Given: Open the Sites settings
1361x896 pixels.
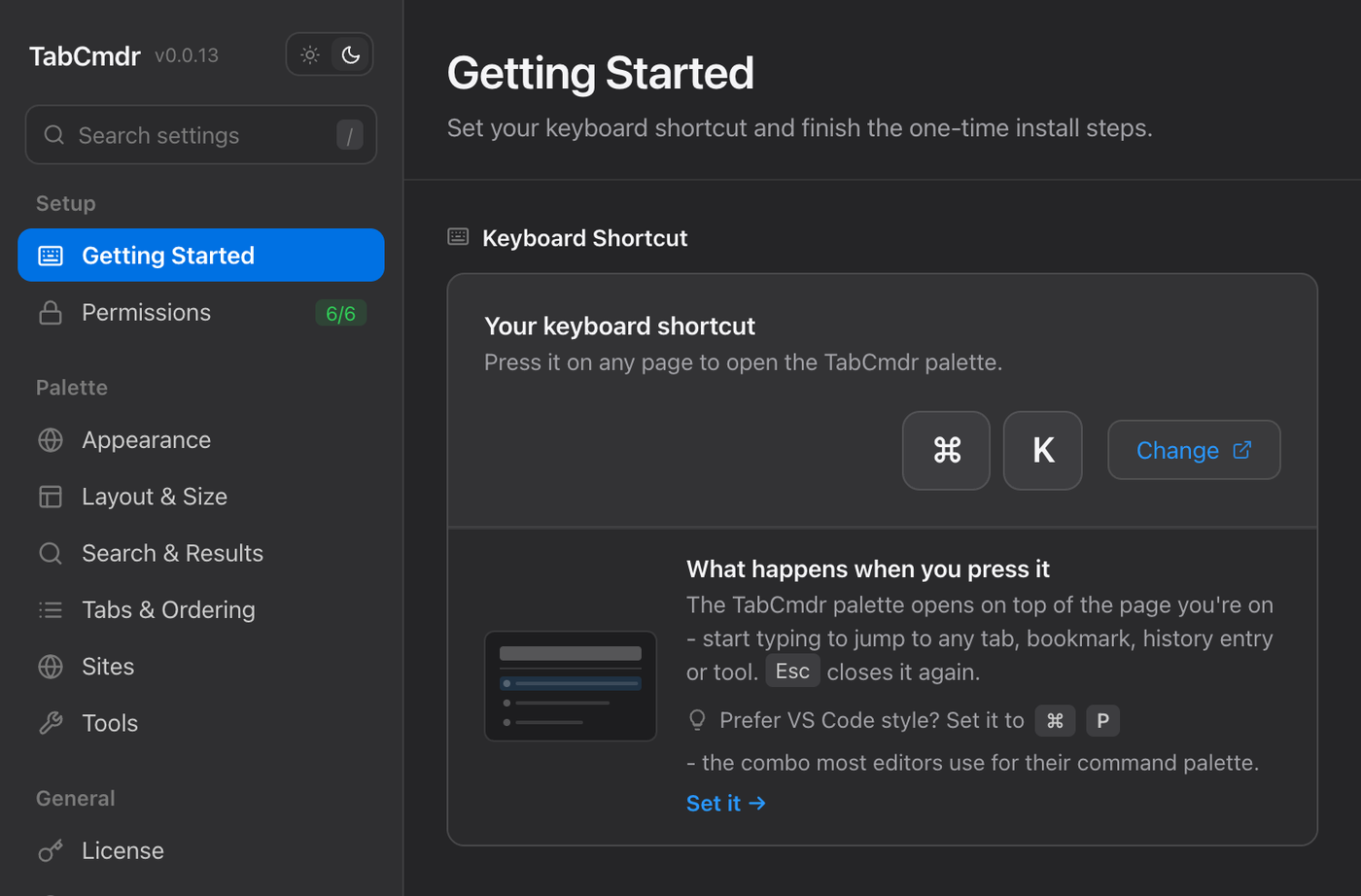Looking at the screenshot, I should (x=201, y=667).
